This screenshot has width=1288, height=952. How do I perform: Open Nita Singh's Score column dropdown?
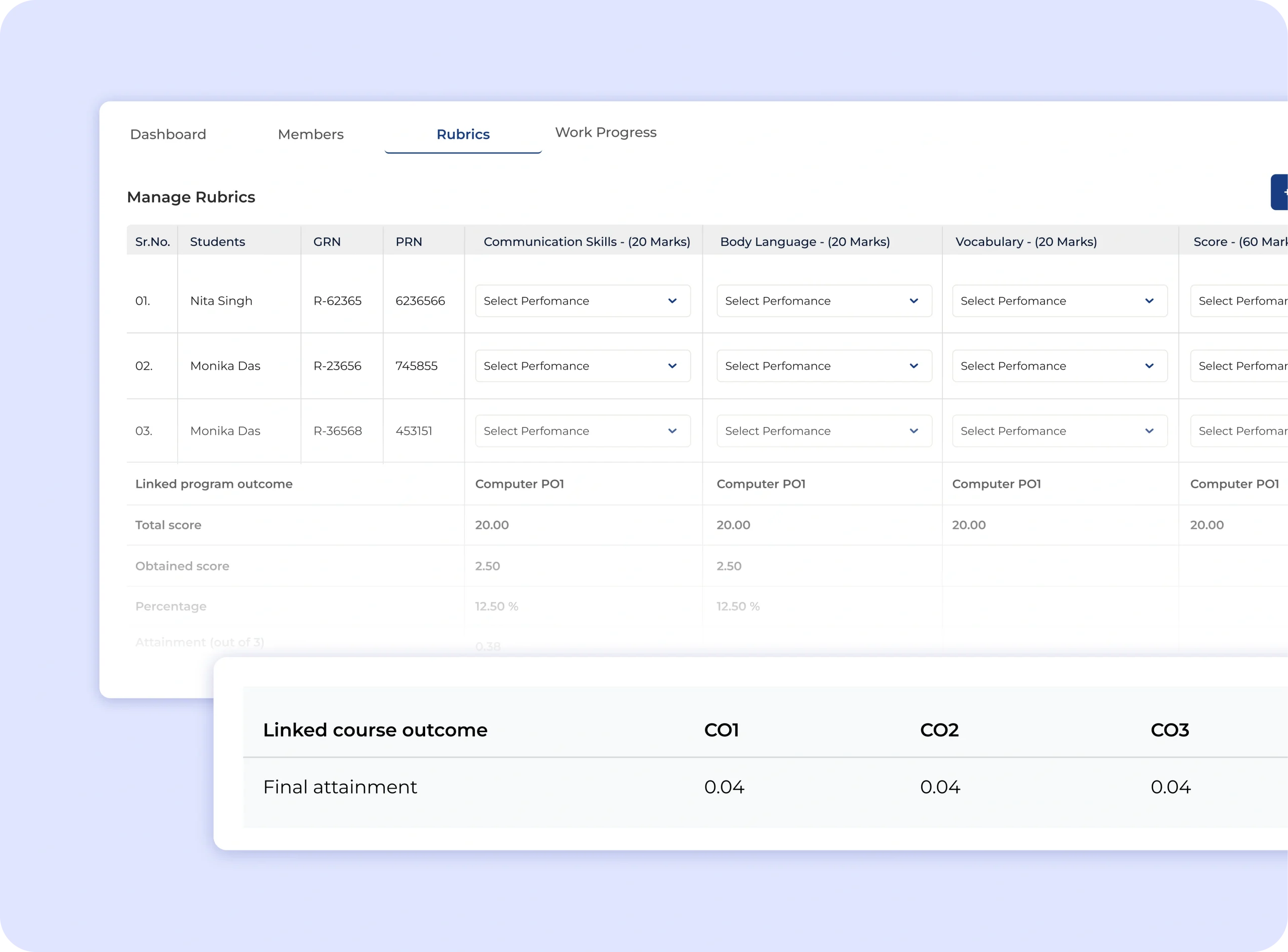pyautogui.click(x=1240, y=301)
